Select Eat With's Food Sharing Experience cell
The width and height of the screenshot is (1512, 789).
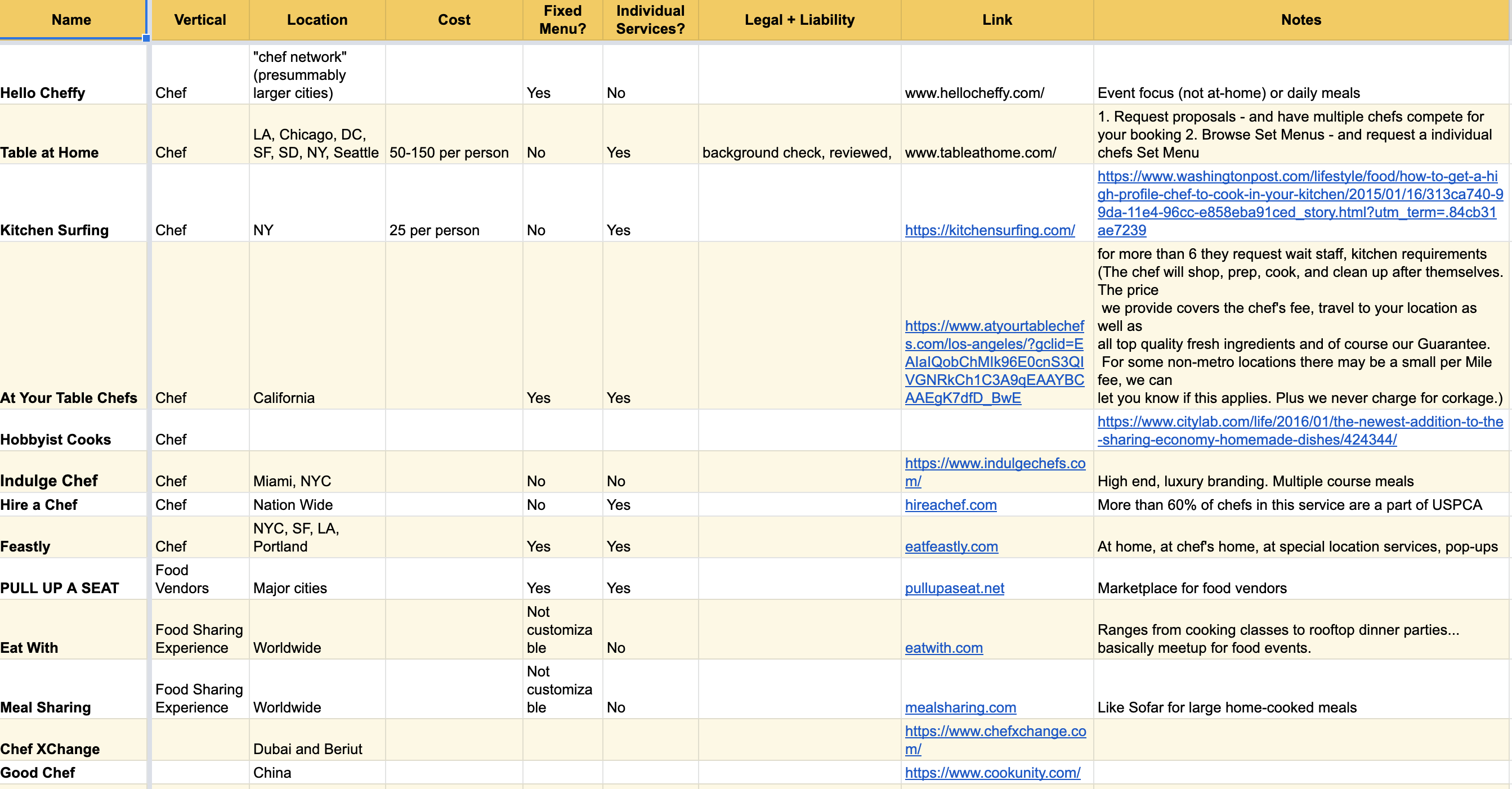click(200, 629)
